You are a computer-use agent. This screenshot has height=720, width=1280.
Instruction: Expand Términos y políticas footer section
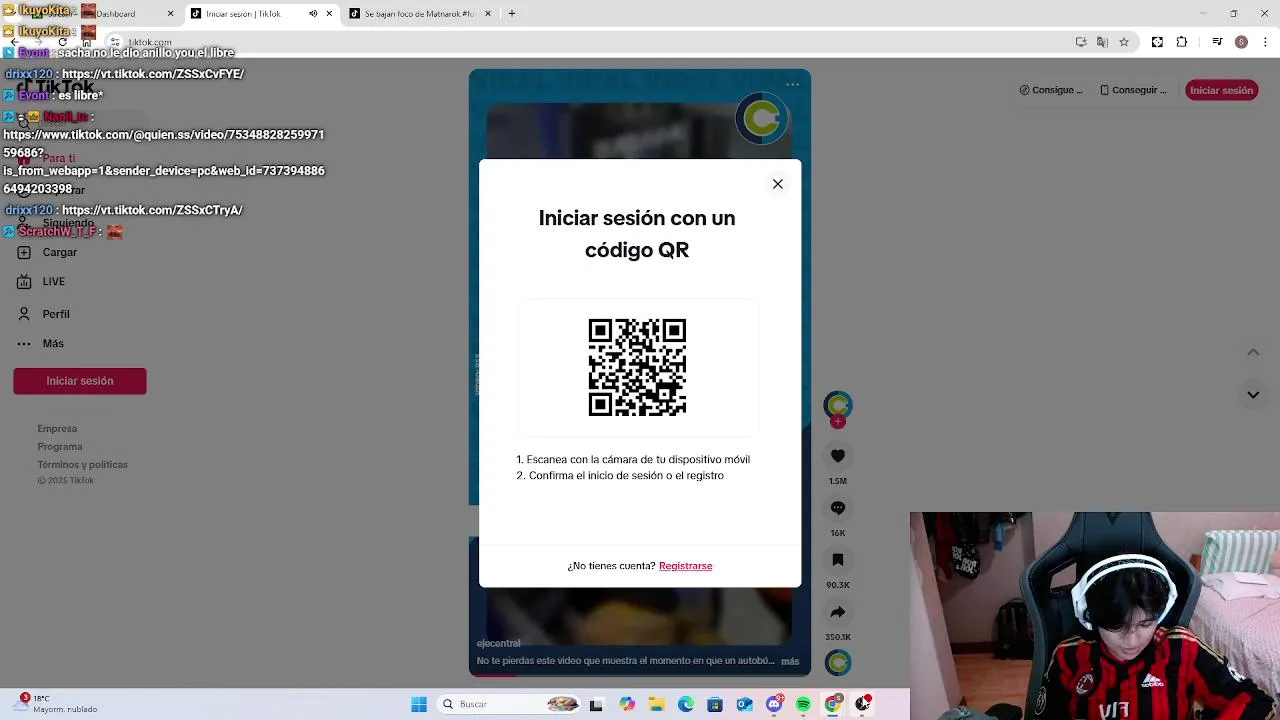click(x=82, y=465)
